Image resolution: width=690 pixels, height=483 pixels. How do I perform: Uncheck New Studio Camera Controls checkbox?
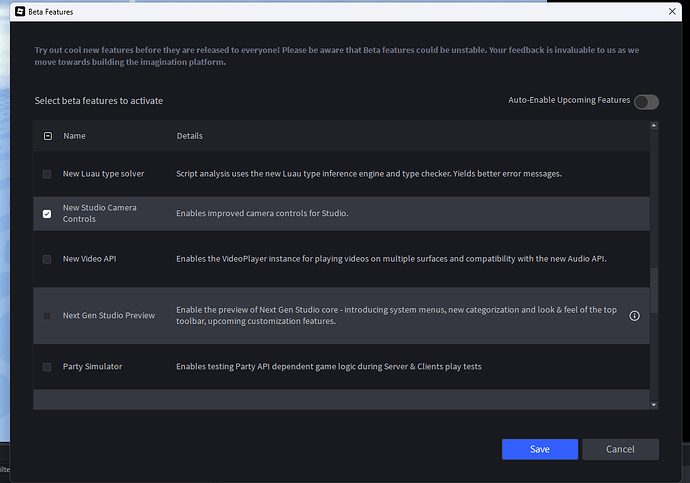tap(47, 214)
